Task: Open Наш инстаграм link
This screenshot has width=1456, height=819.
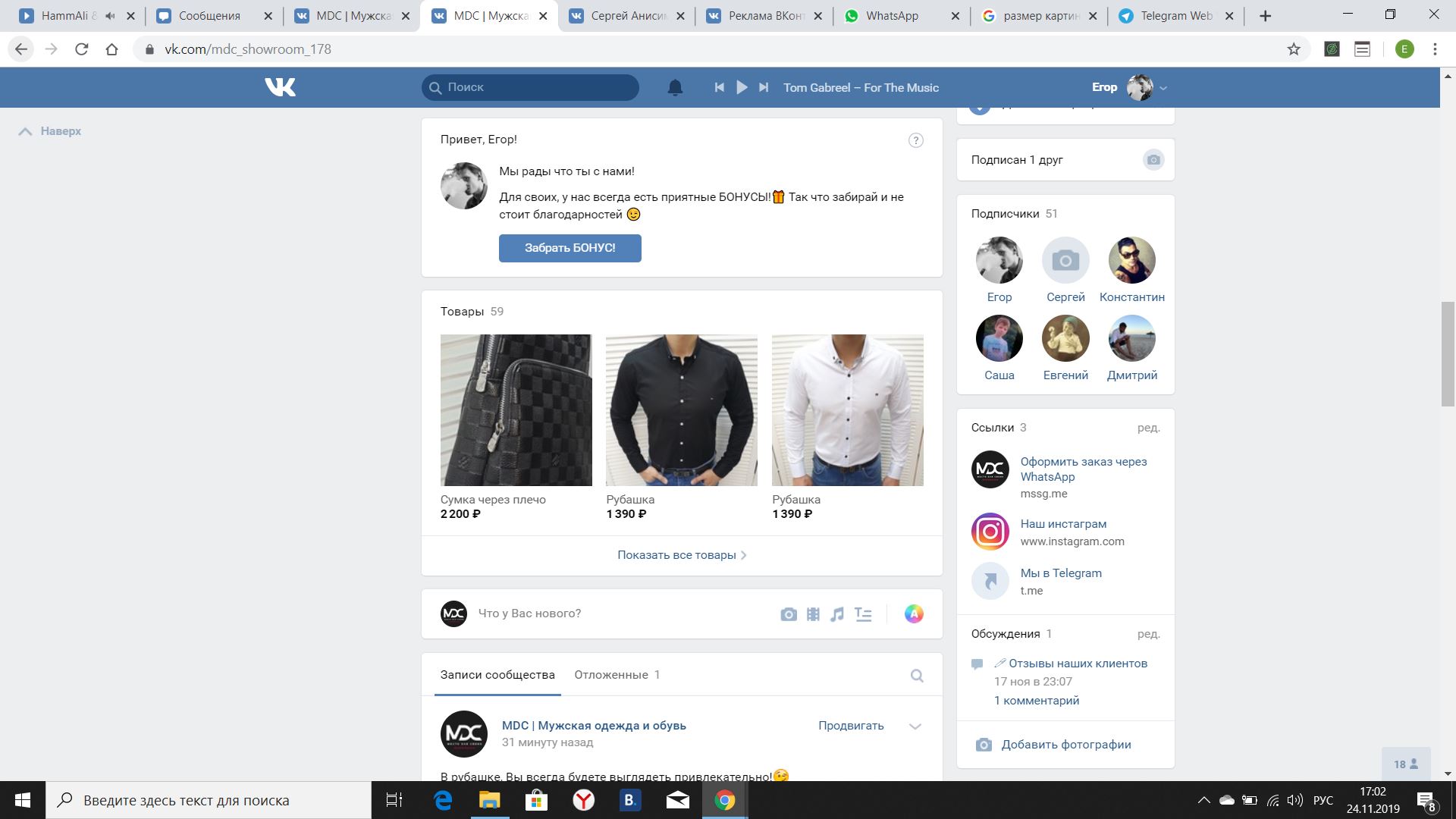Action: (x=1063, y=524)
